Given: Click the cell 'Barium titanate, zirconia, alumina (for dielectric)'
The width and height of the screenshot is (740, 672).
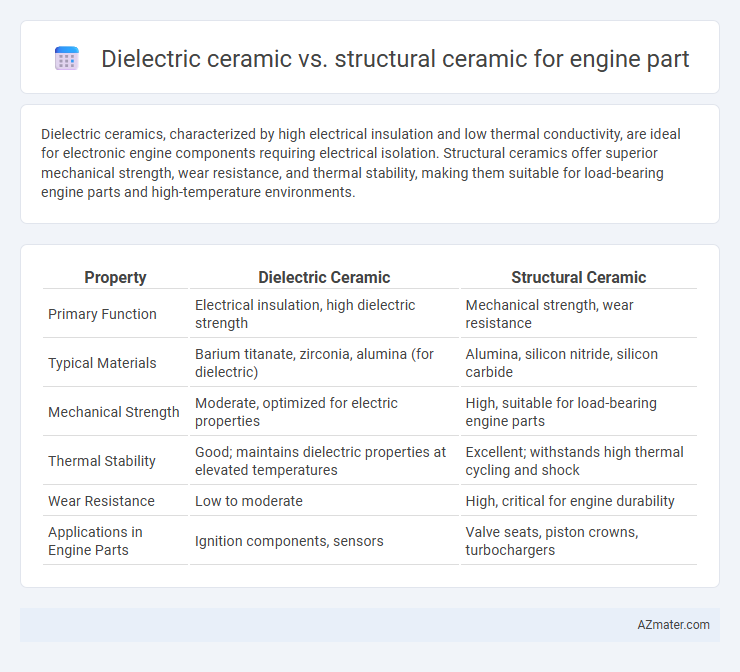Looking at the screenshot, I should coord(324,363).
